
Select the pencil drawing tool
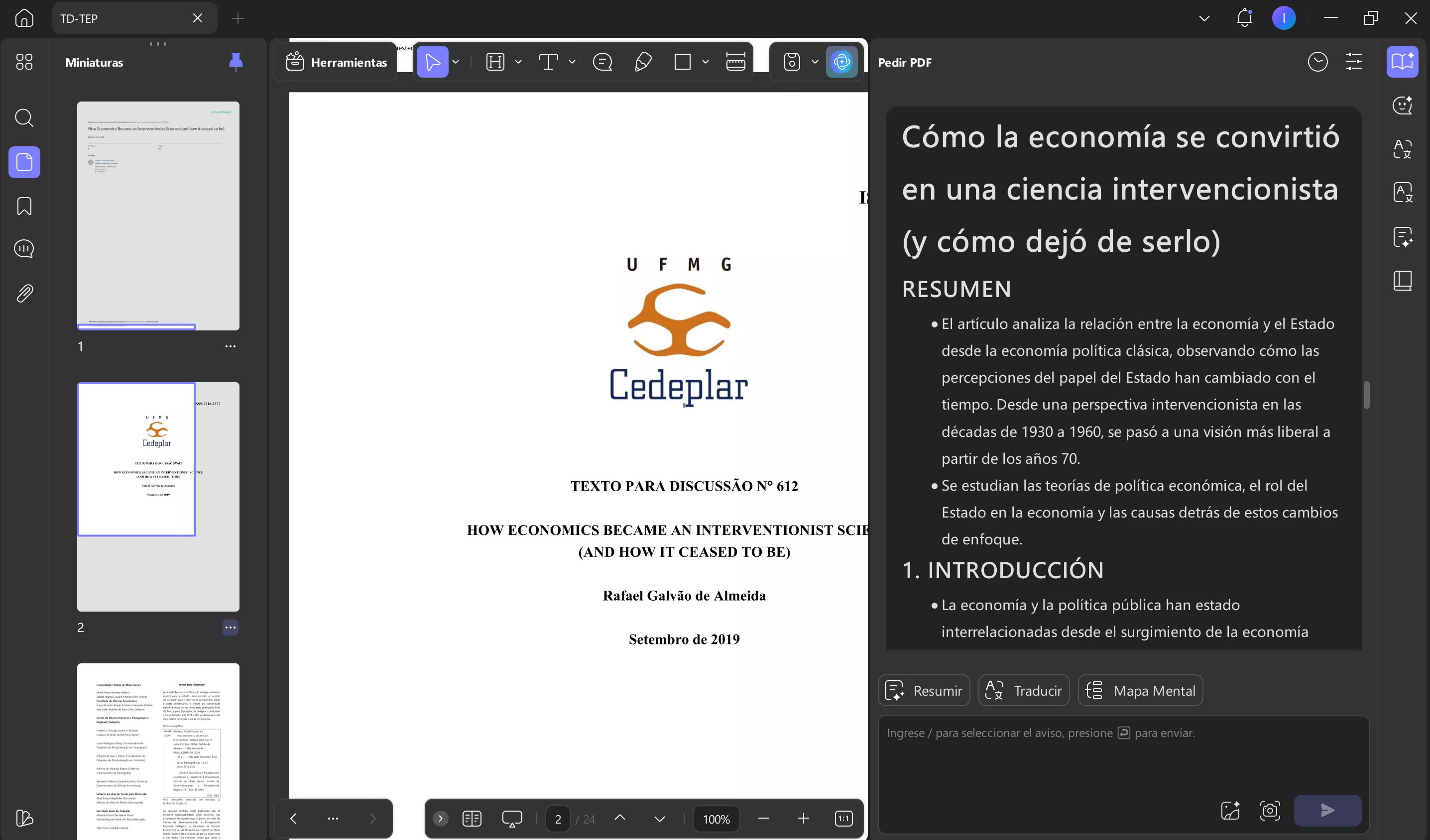tap(642, 62)
